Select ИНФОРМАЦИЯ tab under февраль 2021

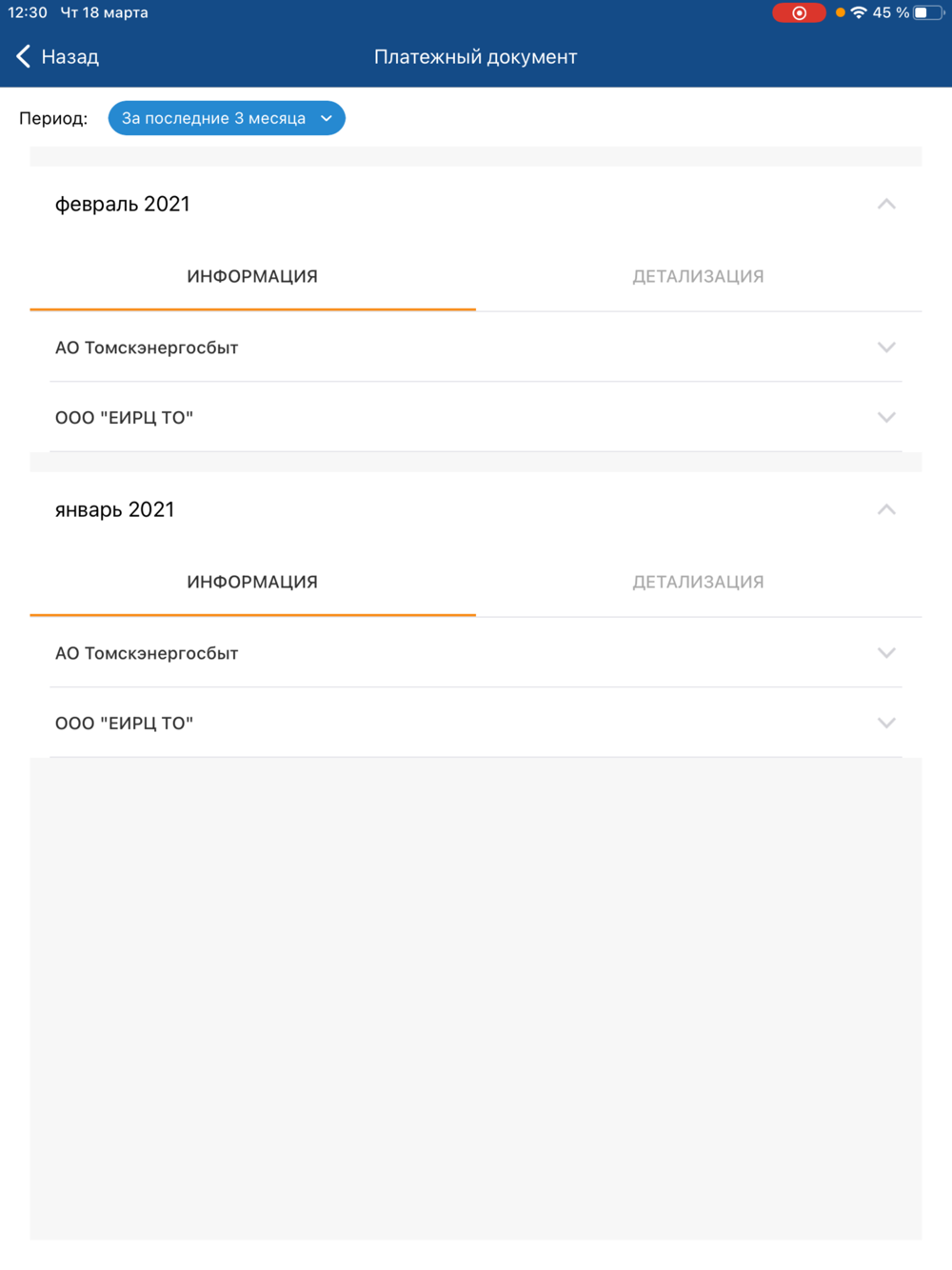(x=252, y=276)
